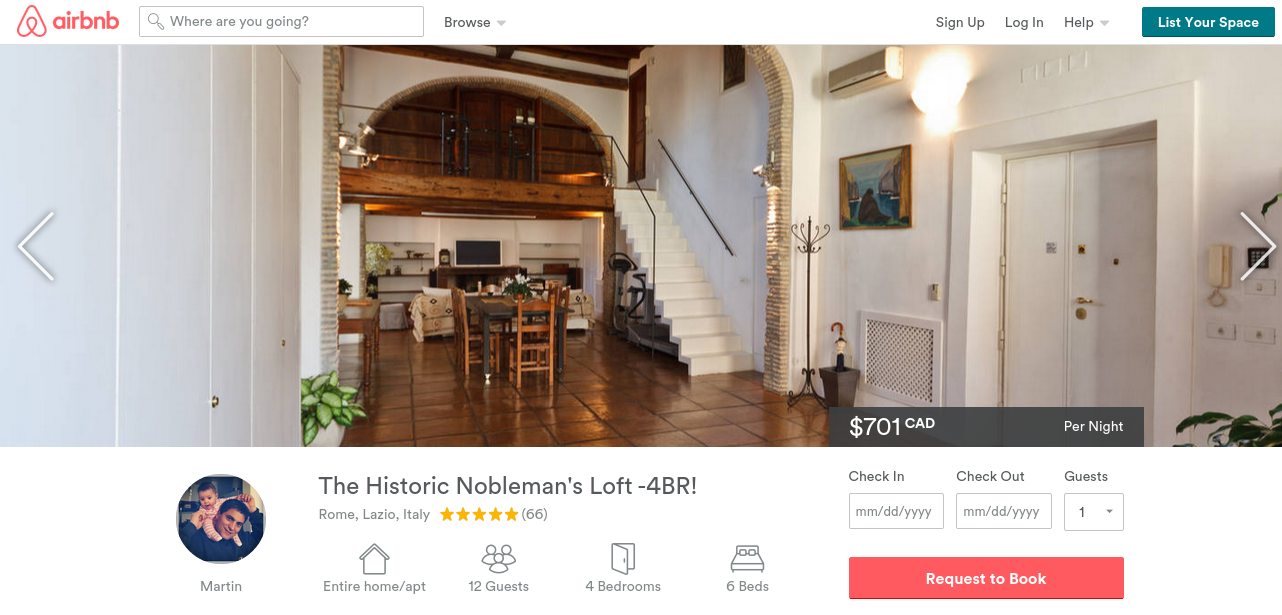Click the Entire home/apt house icon
Screen dimensions: 1282x615
click(x=374, y=558)
